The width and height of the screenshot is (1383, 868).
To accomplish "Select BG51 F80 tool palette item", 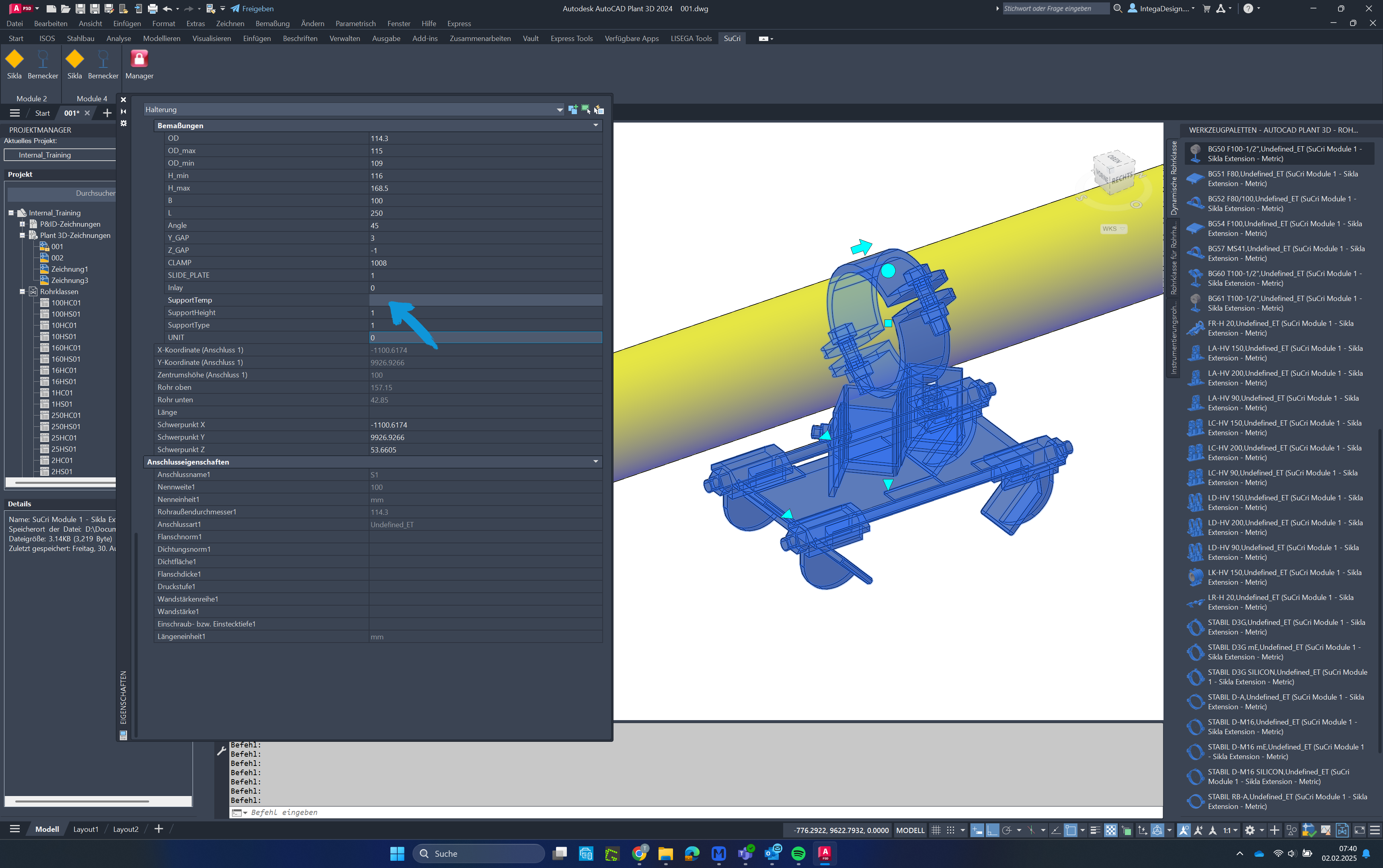I will point(1280,178).
